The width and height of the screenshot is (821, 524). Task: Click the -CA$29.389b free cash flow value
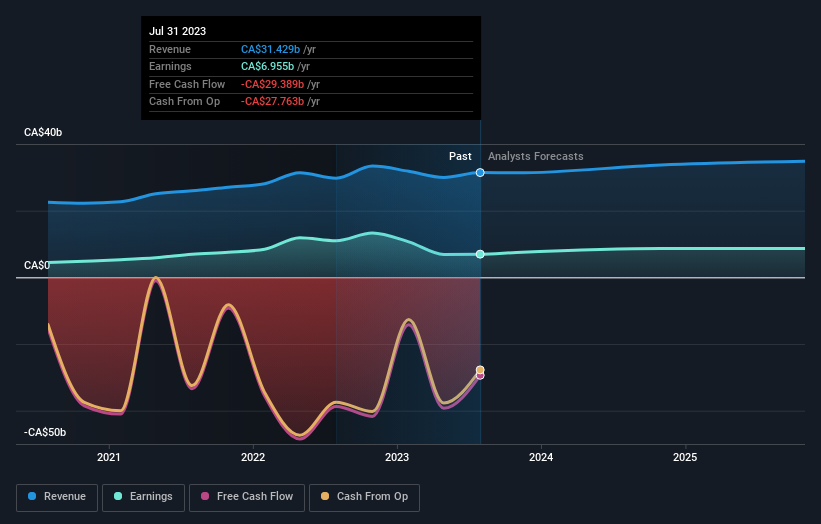(273, 84)
